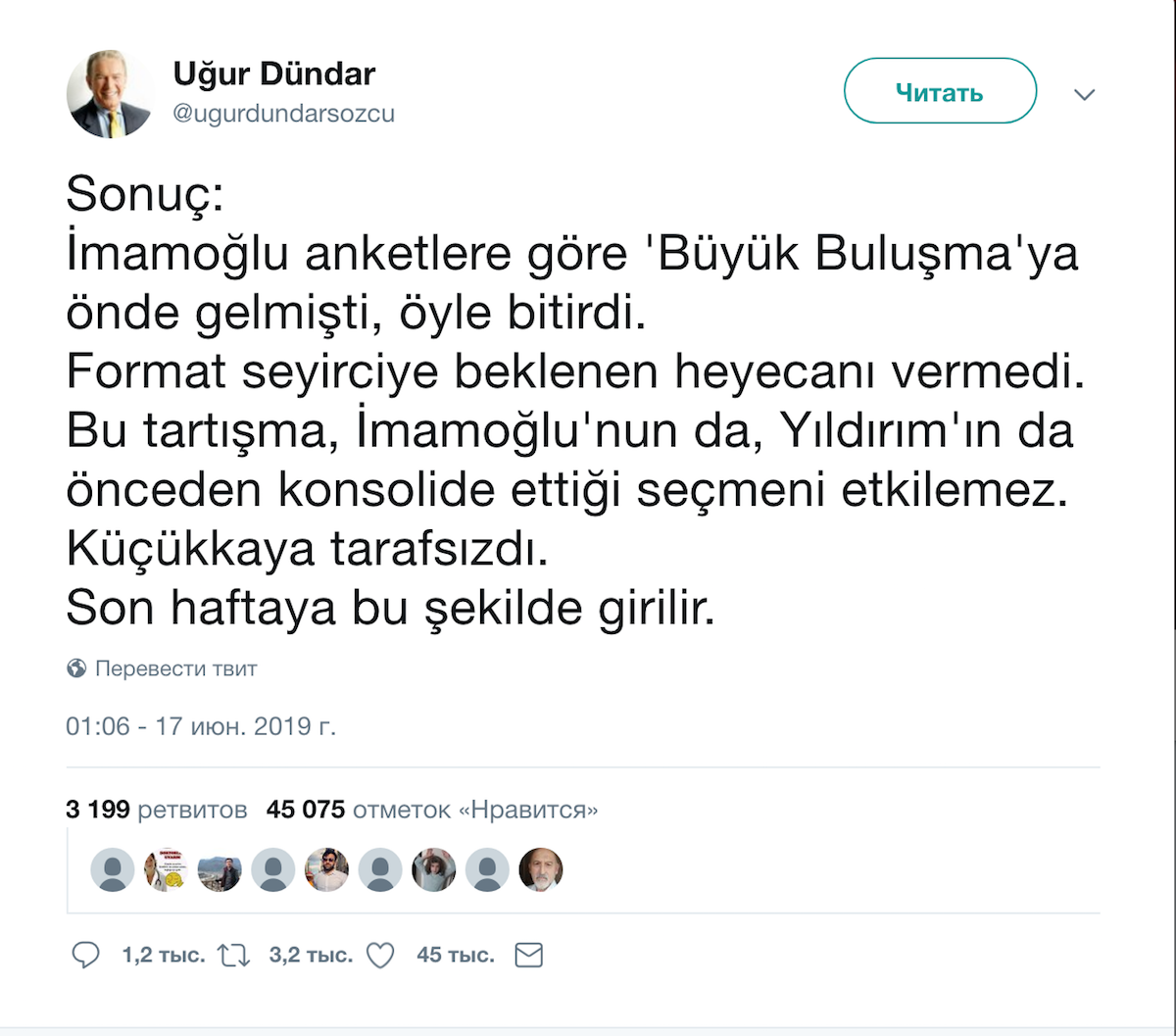Open the 45 075 отметок «Нравится» list
The height and width of the screenshot is (1036, 1176).
[432, 810]
